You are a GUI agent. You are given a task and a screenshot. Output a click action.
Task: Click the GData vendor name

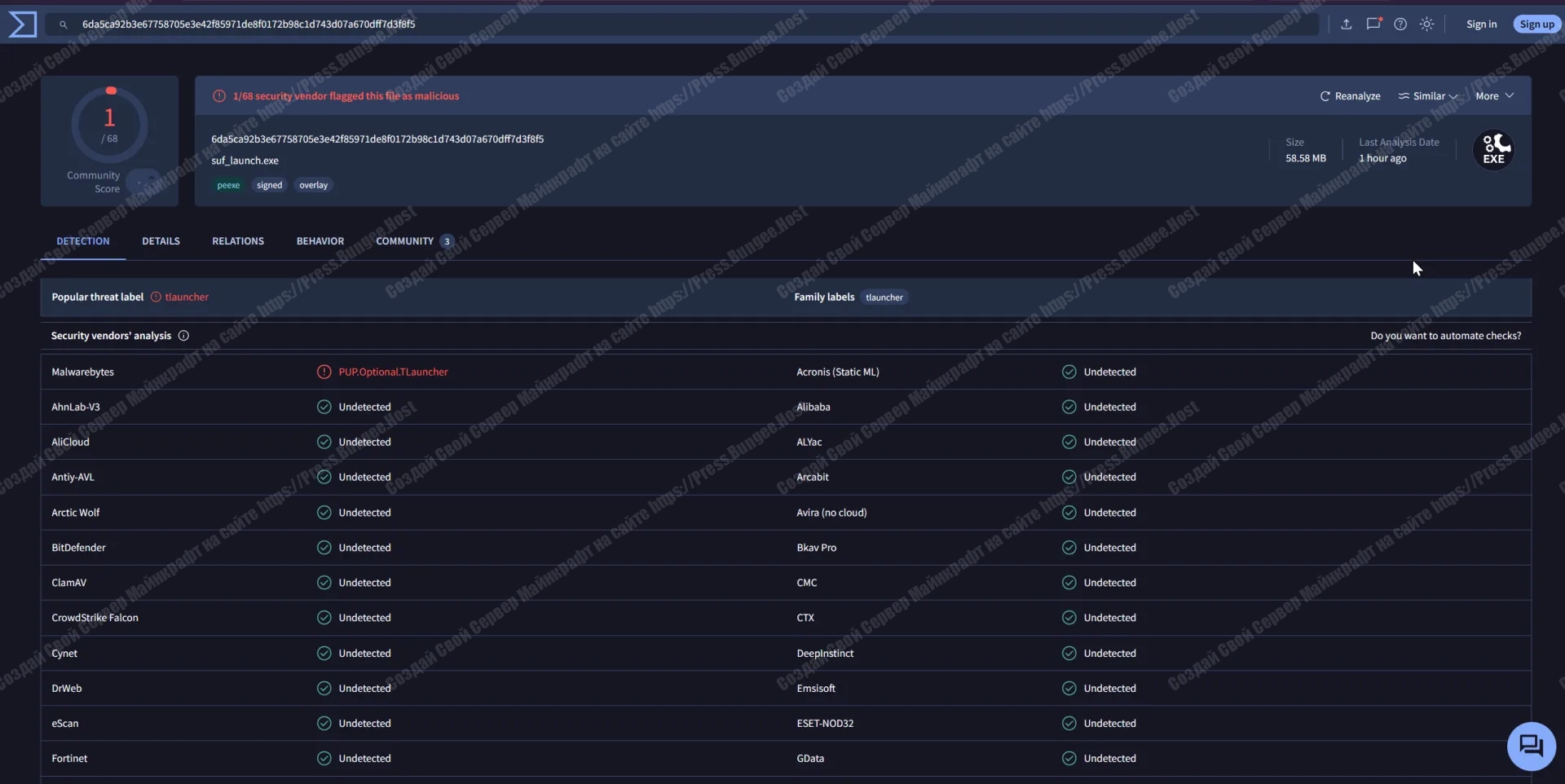810,759
